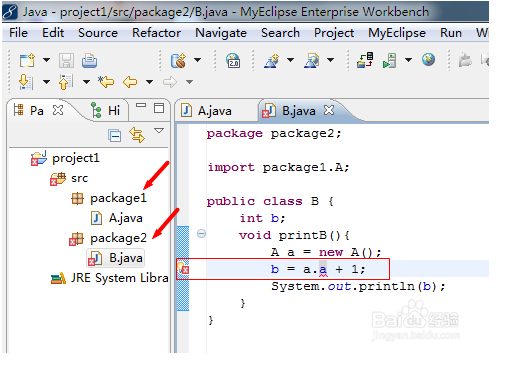Select B.java in the Package Explorer
The width and height of the screenshot is (506, 373).
click(x=116, y=258)
